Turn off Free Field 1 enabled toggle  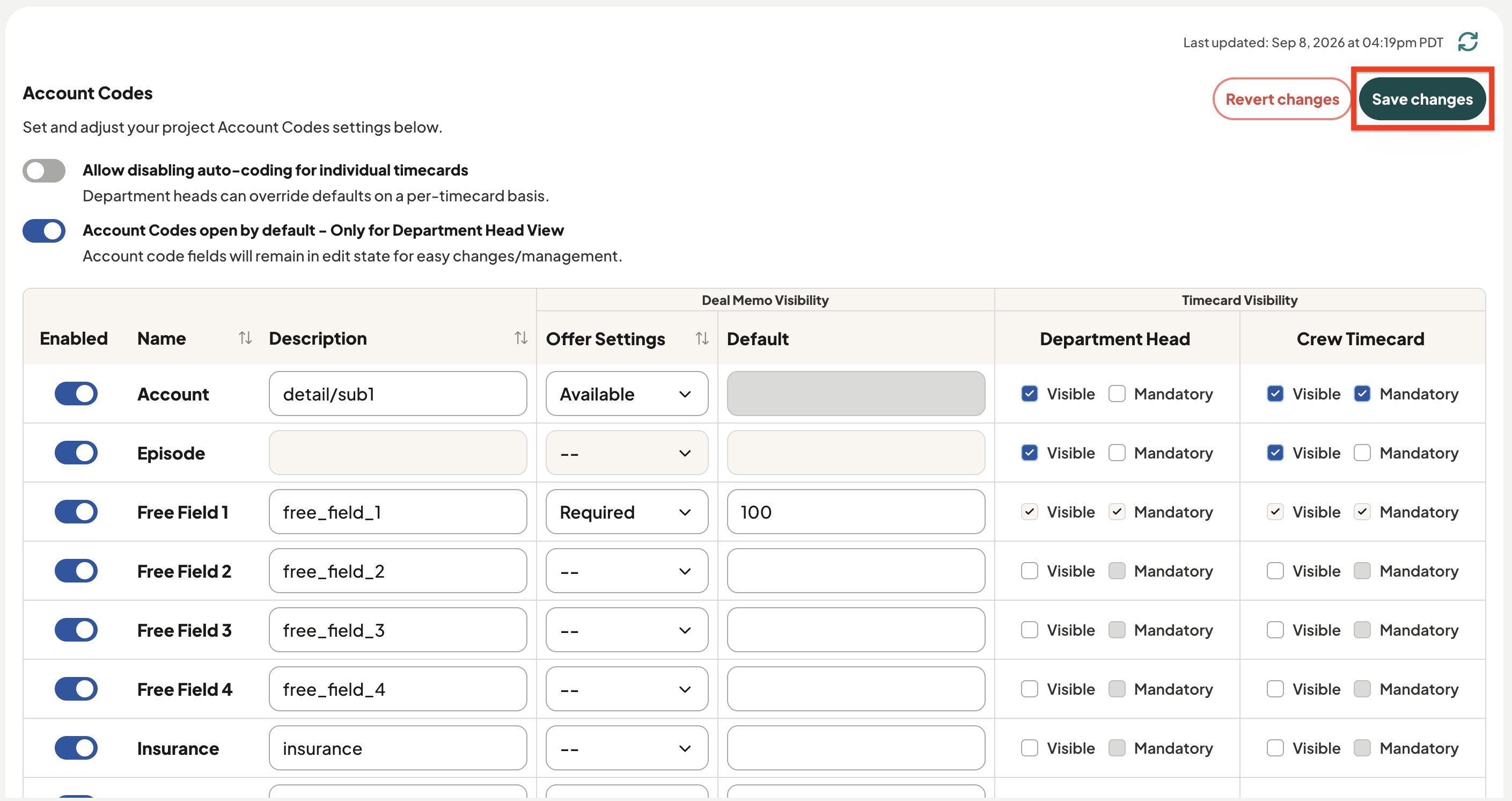point(76,512)
